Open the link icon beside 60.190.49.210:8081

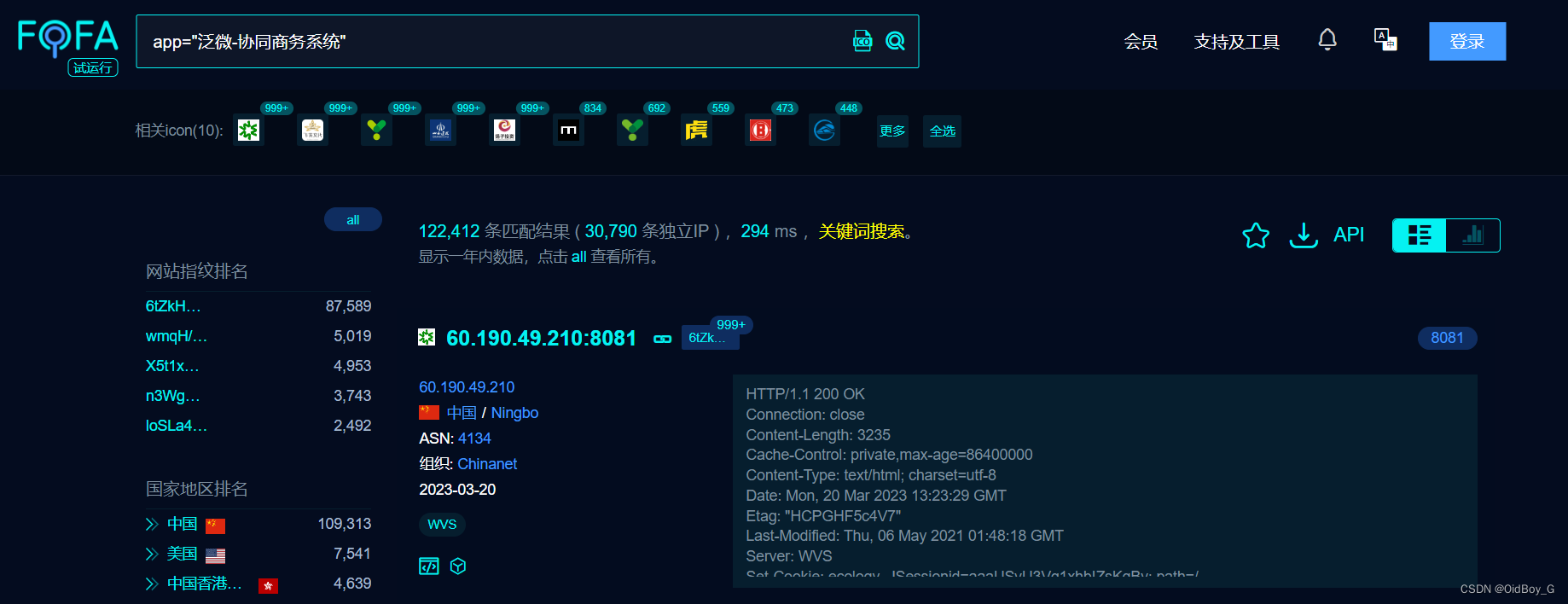pyautogui.click(x=662, y=339)
